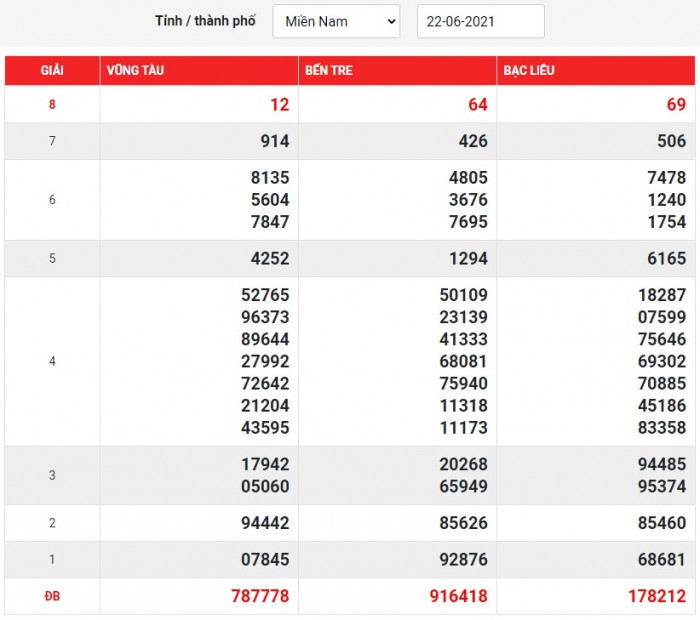Click the prize 8 number 69
This screenshot has width=700, height=620.
click(x=676, y=105)
